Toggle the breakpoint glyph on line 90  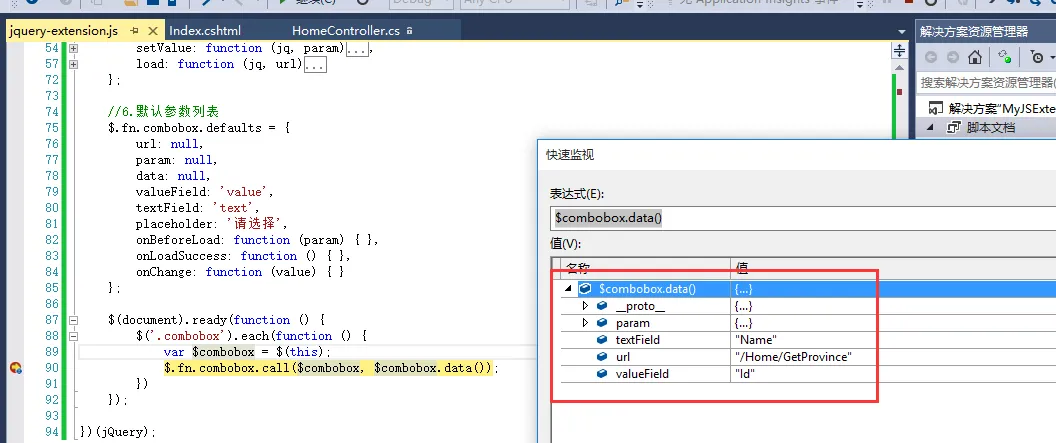tap(15, 368)
